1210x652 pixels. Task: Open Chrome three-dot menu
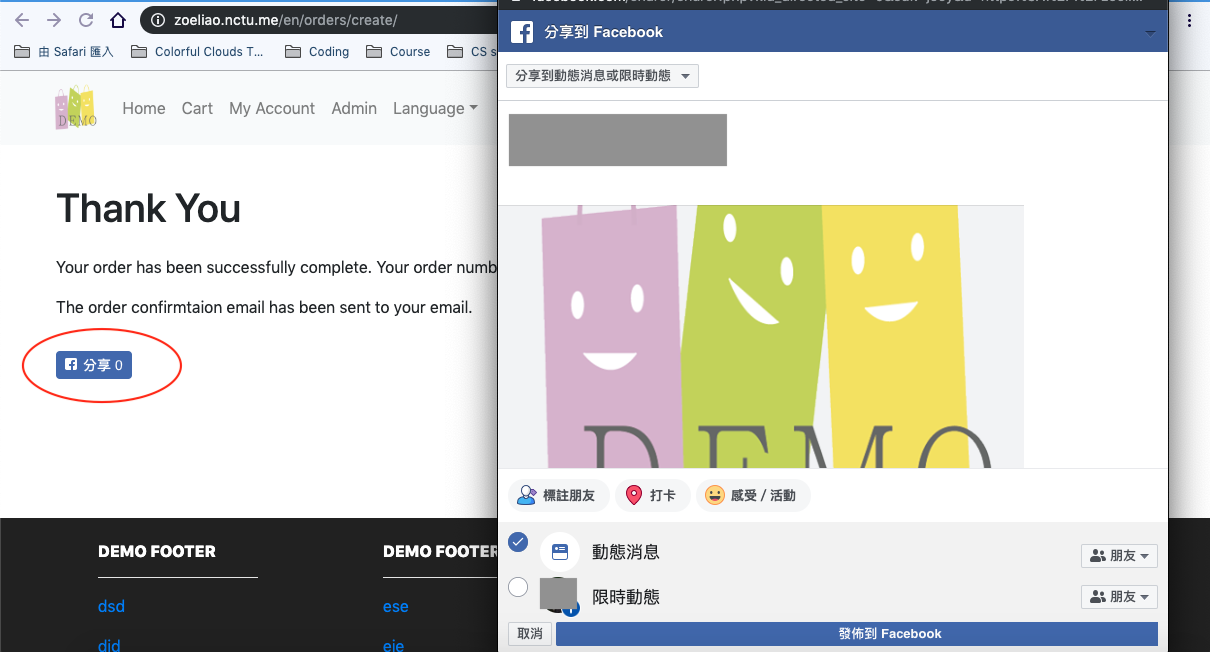tap(1189, 20)
